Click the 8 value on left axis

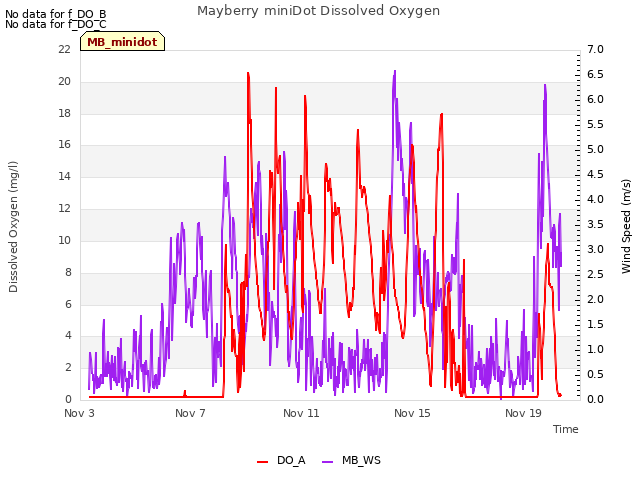(68, 272)
